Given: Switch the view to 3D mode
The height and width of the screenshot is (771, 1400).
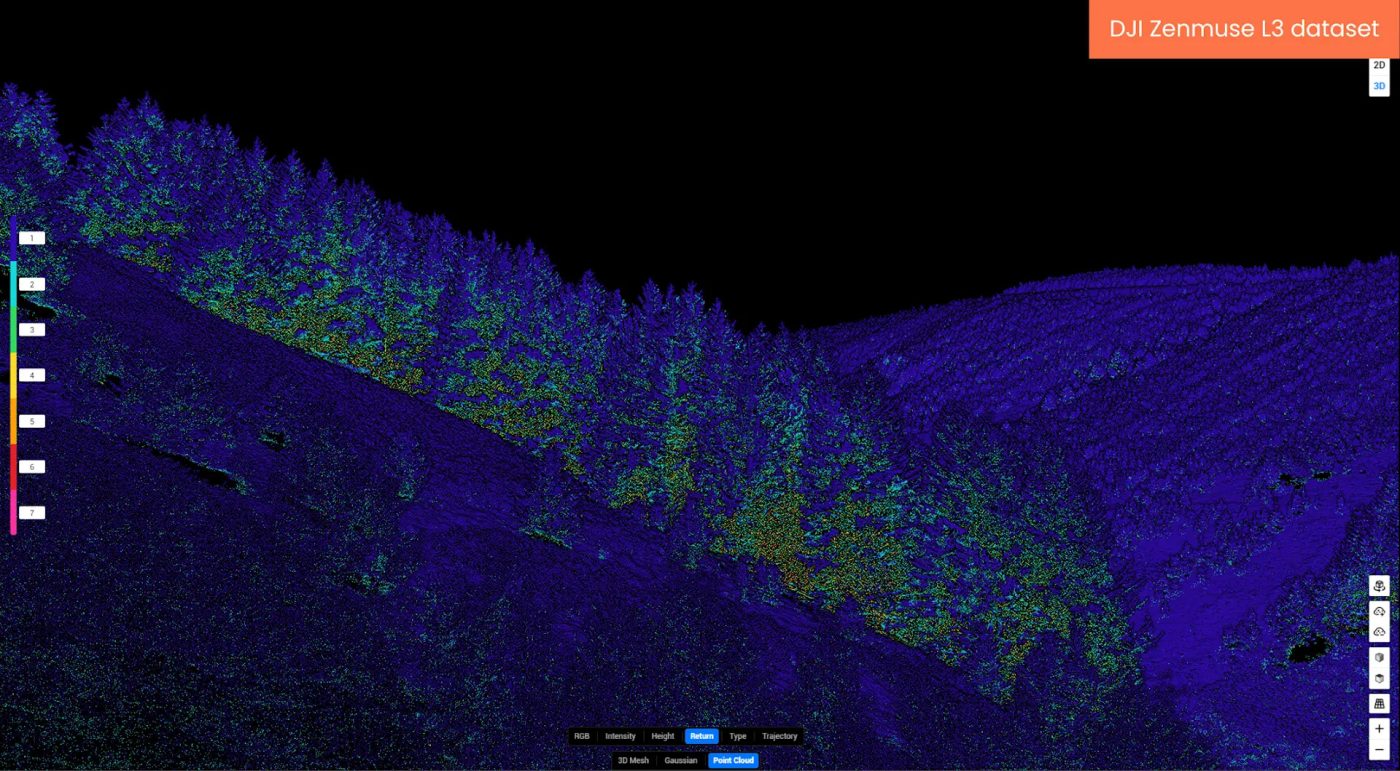Looking at the screenshot, I should (x=1379, y=86).
